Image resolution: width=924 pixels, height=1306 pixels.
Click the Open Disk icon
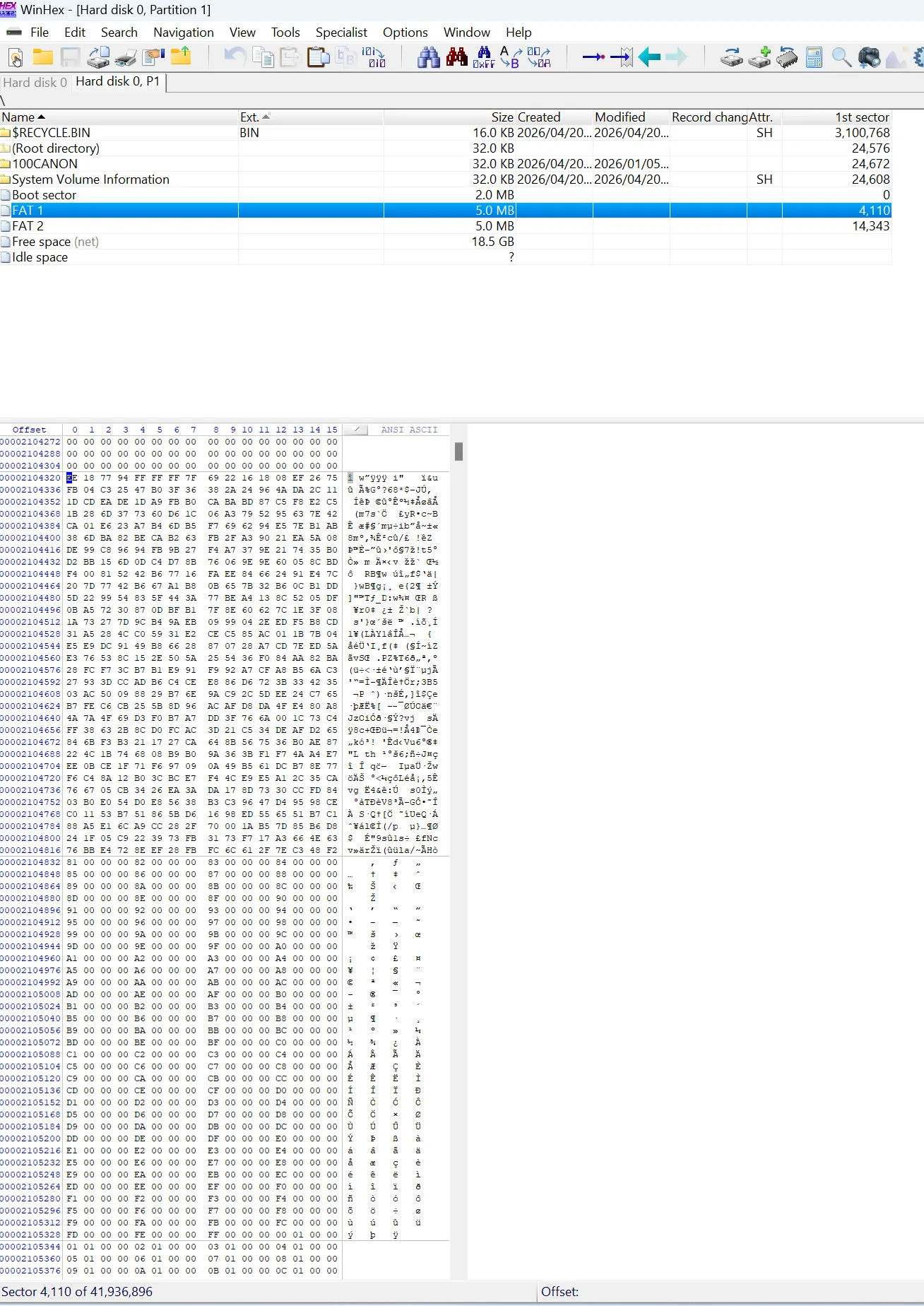point(731,57)
